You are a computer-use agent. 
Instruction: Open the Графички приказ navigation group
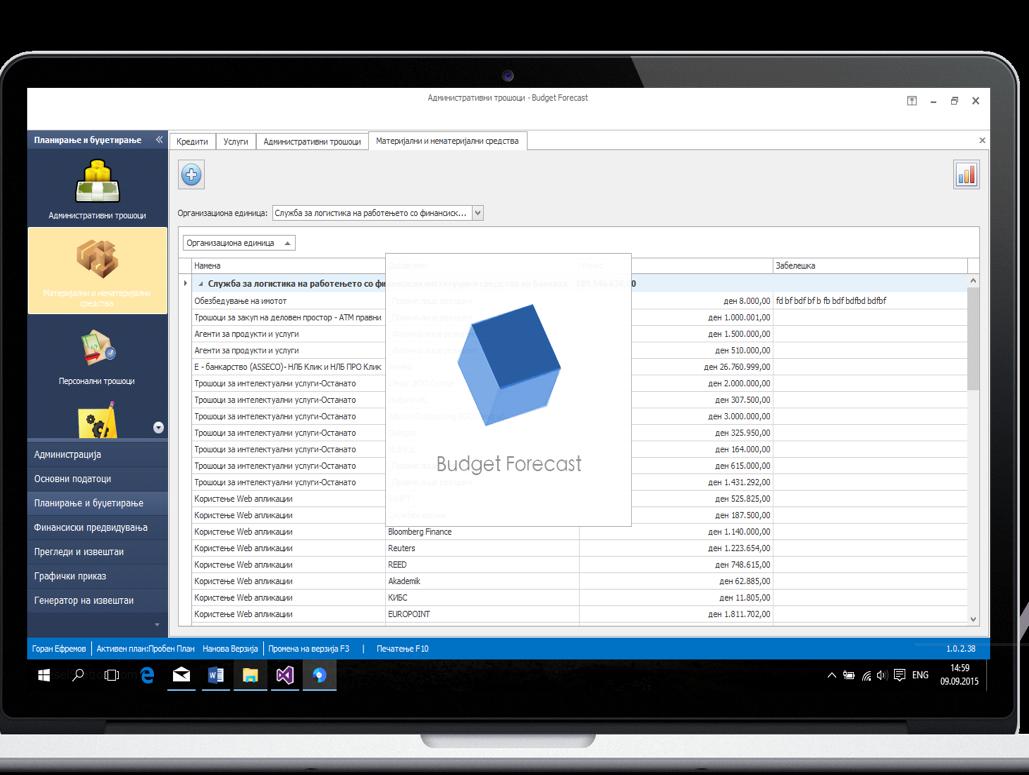(97, 576)
